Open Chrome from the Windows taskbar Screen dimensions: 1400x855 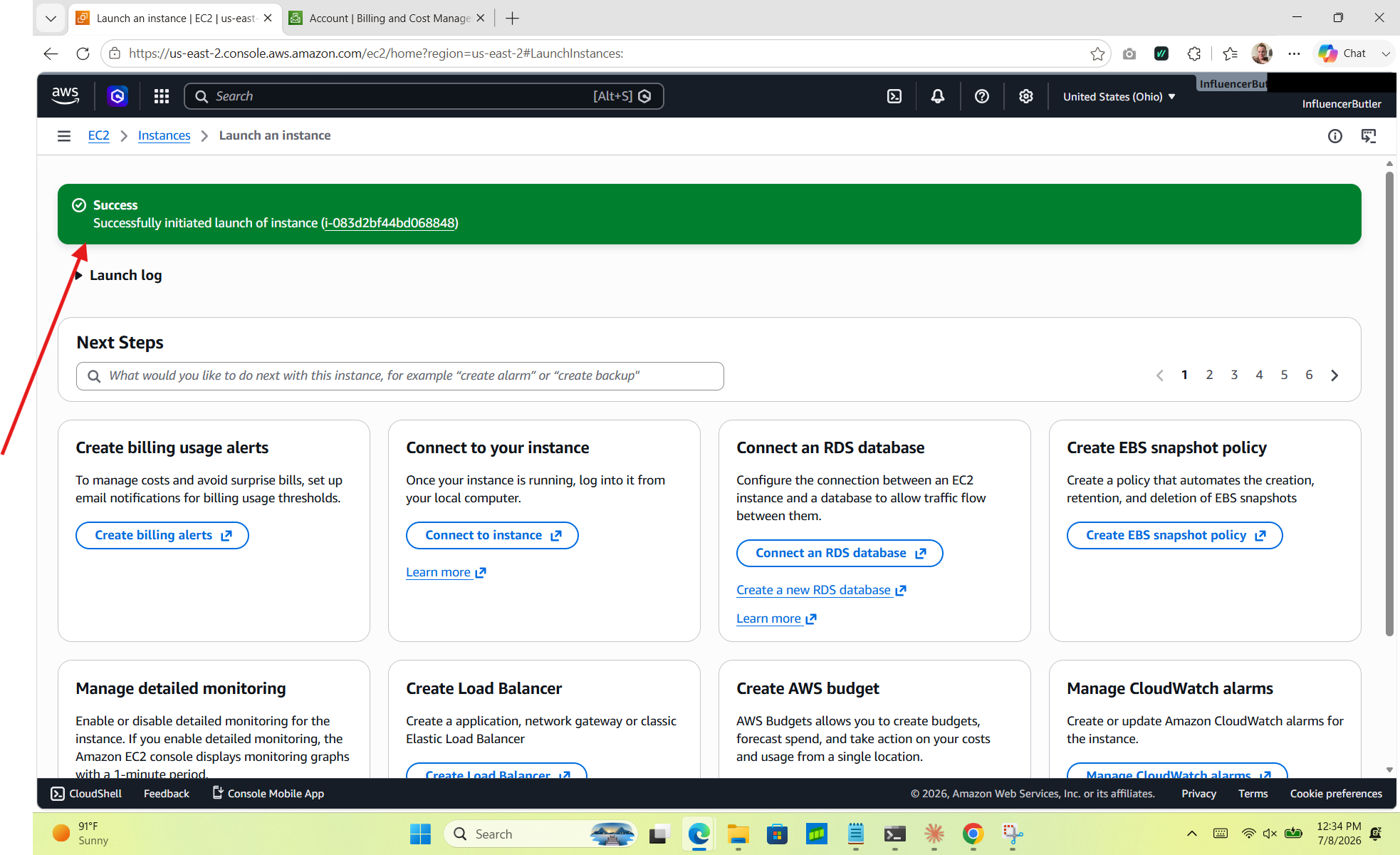[973, 834]
